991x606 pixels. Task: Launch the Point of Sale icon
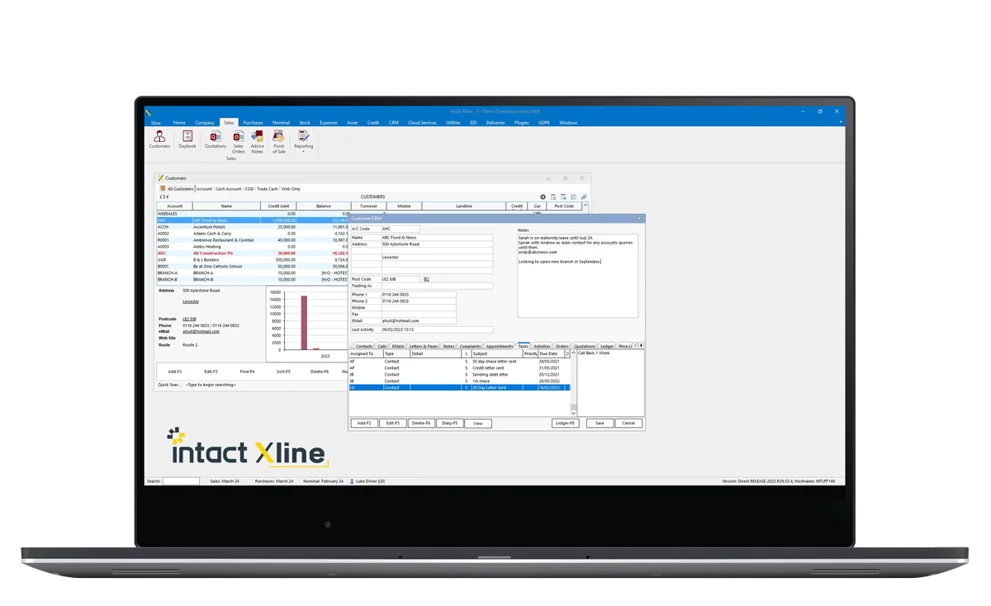(279, 142)
